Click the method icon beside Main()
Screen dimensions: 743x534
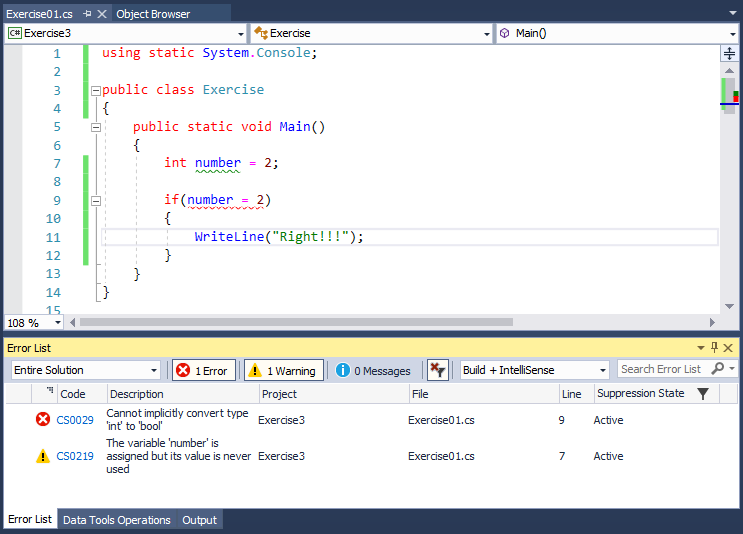(505, 33)
